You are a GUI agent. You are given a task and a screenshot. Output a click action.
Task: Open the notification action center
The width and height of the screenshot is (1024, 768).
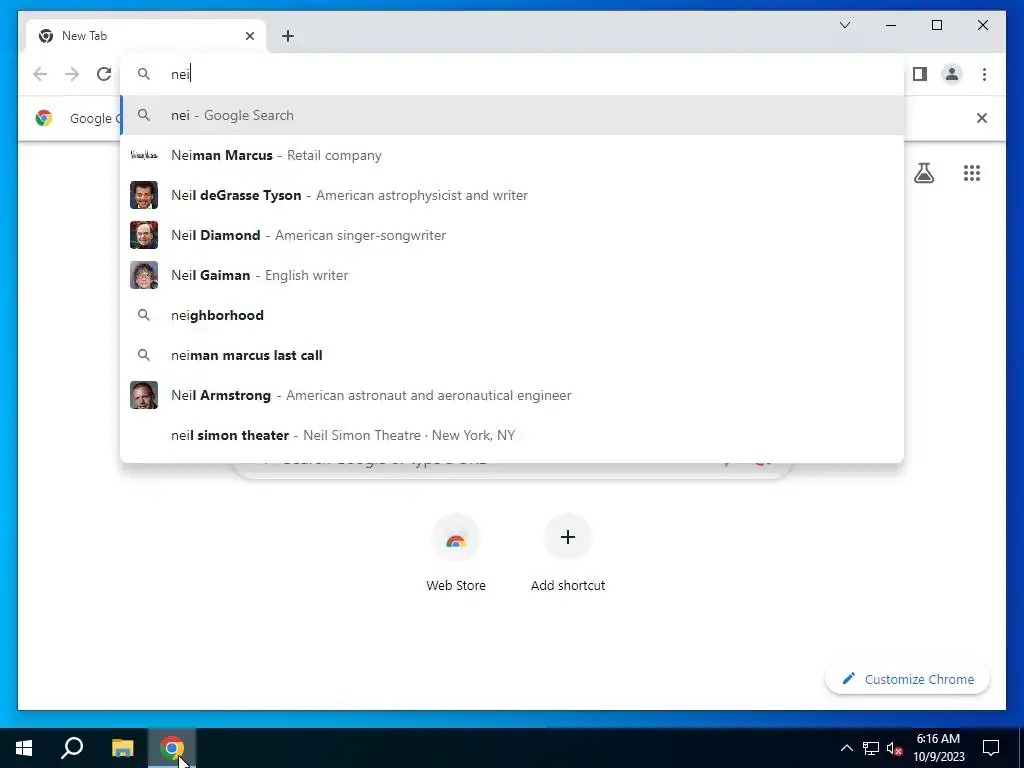point(991,748)
